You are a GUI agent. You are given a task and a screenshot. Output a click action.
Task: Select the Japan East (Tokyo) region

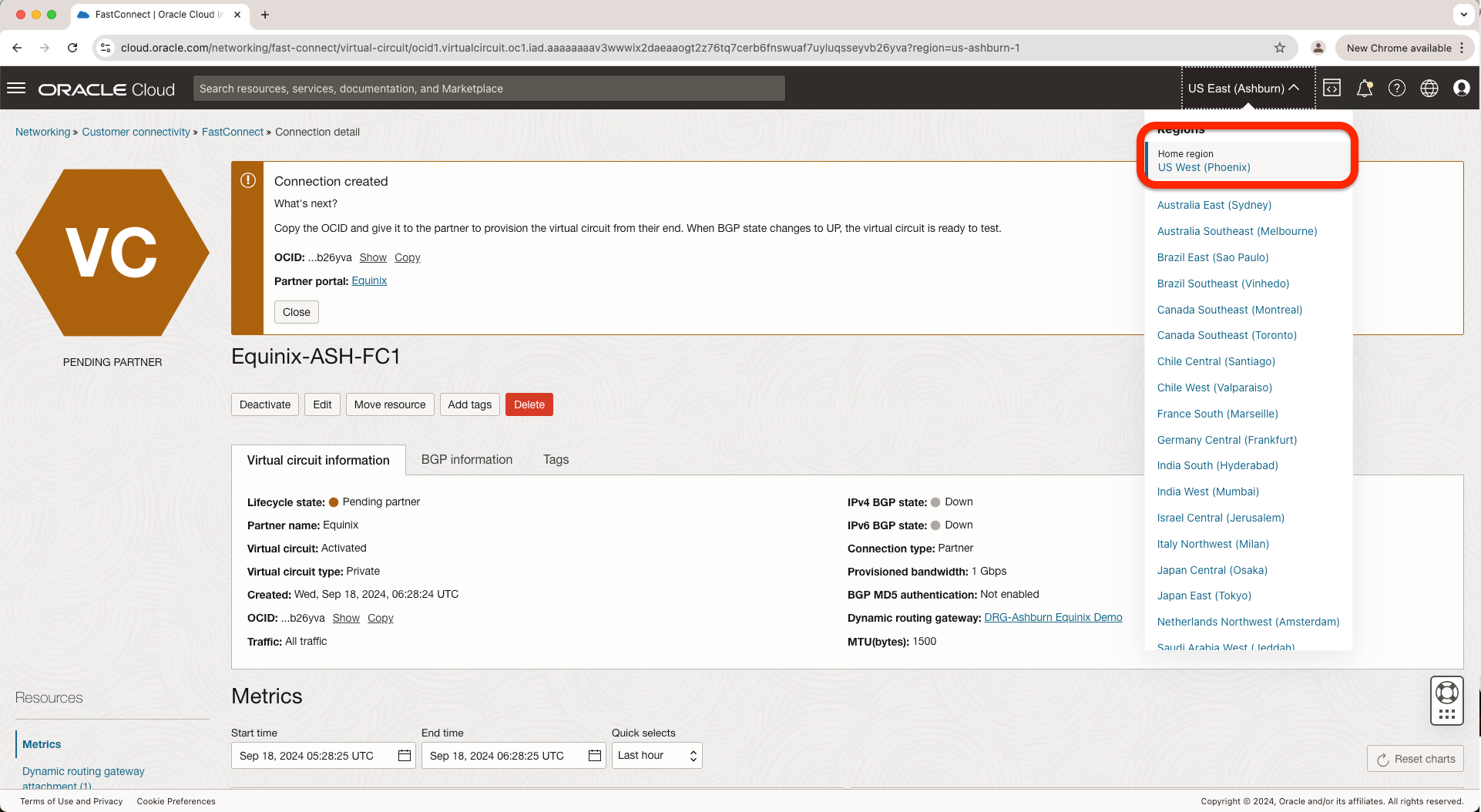click(x=1204, y=596)
